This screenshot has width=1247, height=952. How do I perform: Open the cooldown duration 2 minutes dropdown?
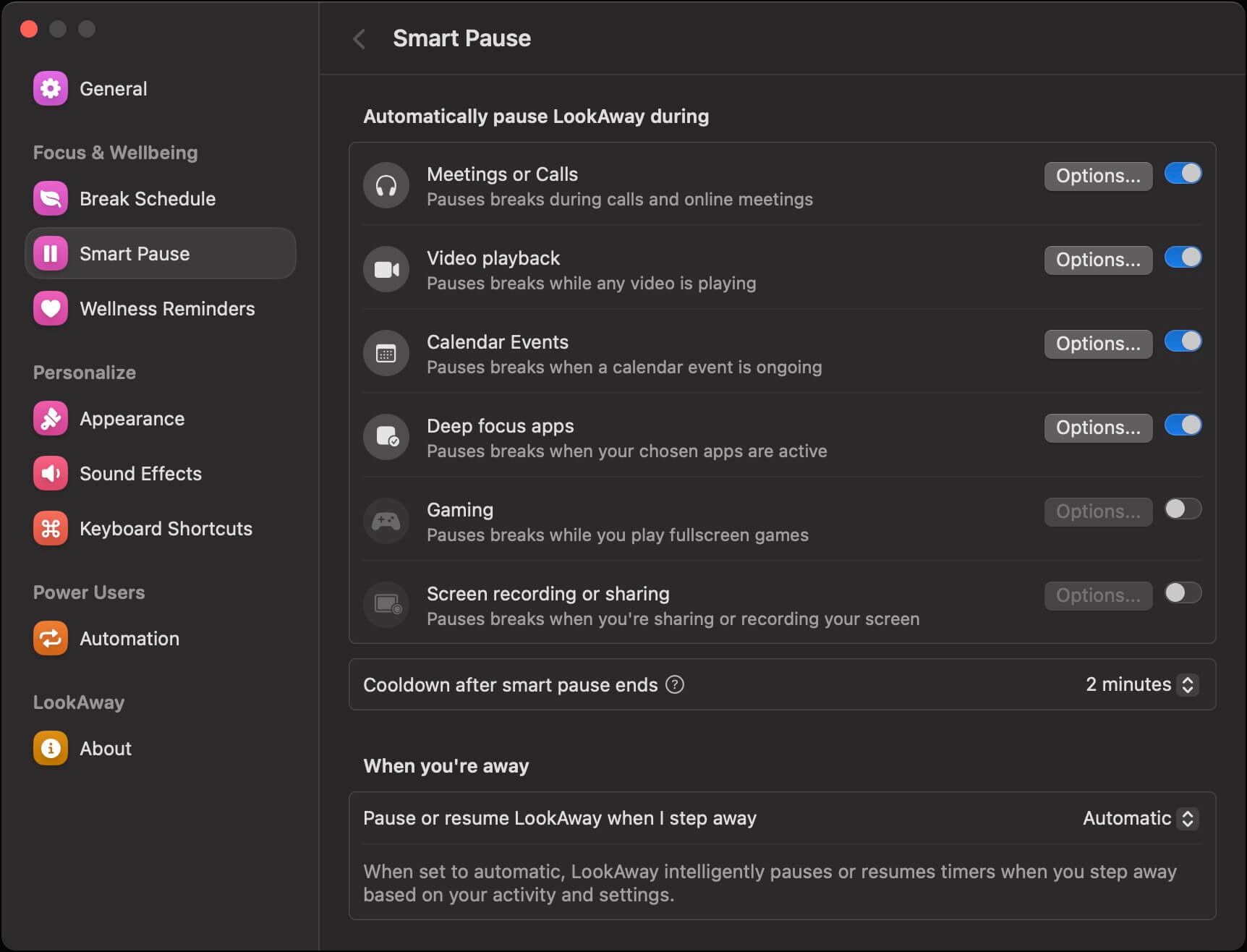coord(1141,684)
